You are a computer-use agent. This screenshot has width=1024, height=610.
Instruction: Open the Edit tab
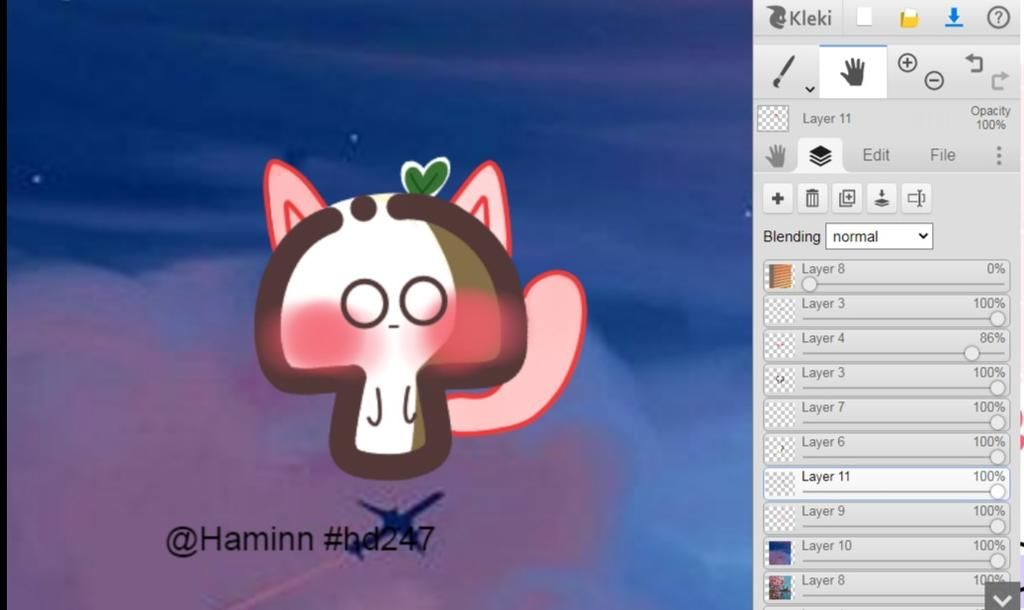[x=876, y=155]
